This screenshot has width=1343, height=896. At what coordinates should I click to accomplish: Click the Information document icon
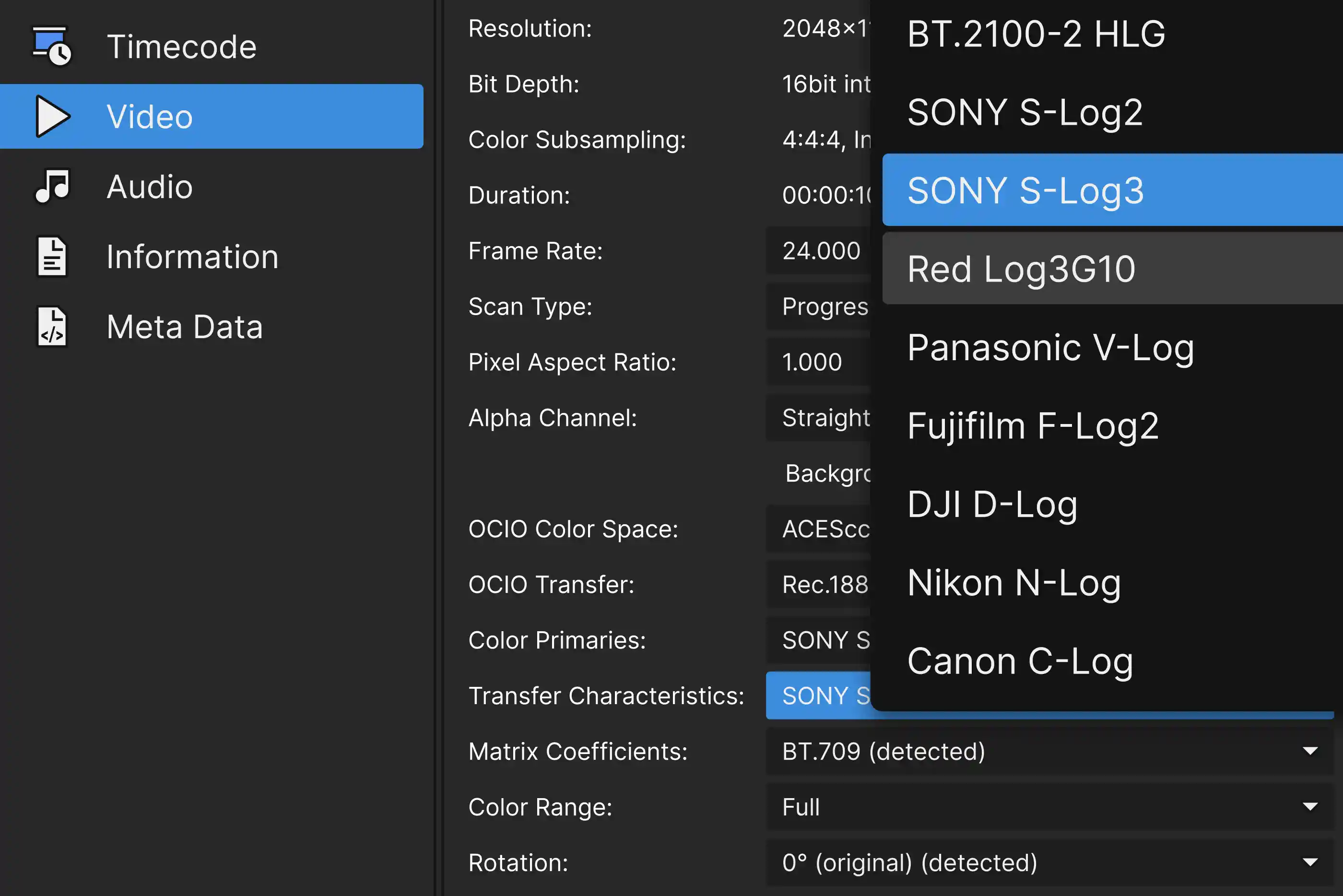tap(52, 257)
